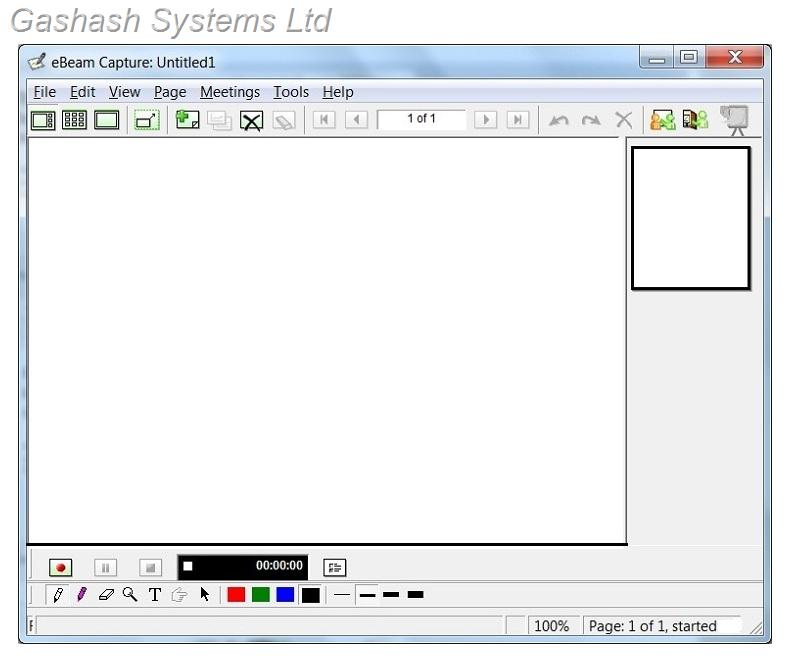Open the recording options icon
Image resolution: width=798 pixels, height=658 pixels.
334,567
